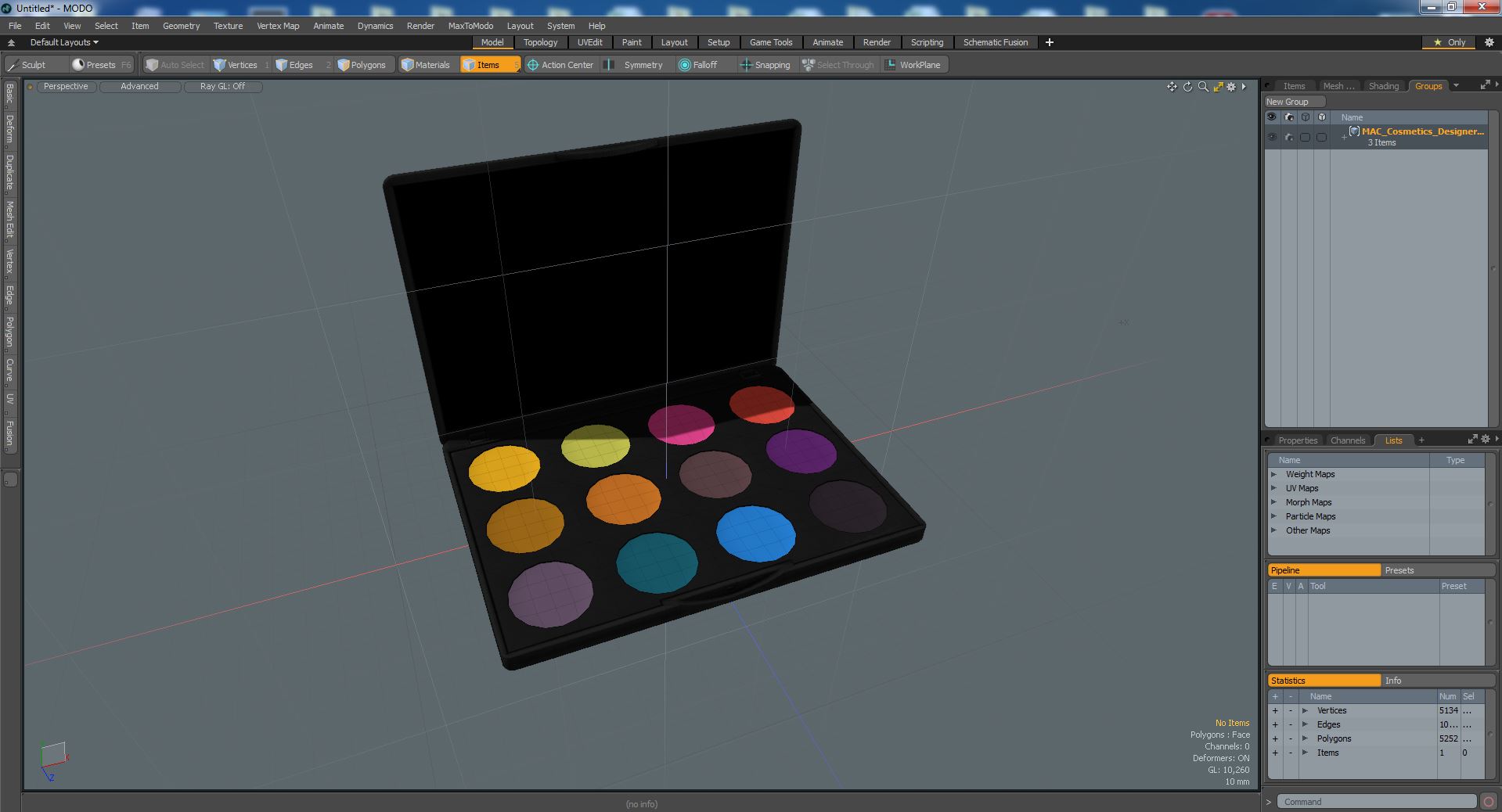The height and width of the screenshot is (812, 1502).
Task: Toggle visibility eye for MAC_Cosmetics_Designer group
Action: coord(1272,137)
